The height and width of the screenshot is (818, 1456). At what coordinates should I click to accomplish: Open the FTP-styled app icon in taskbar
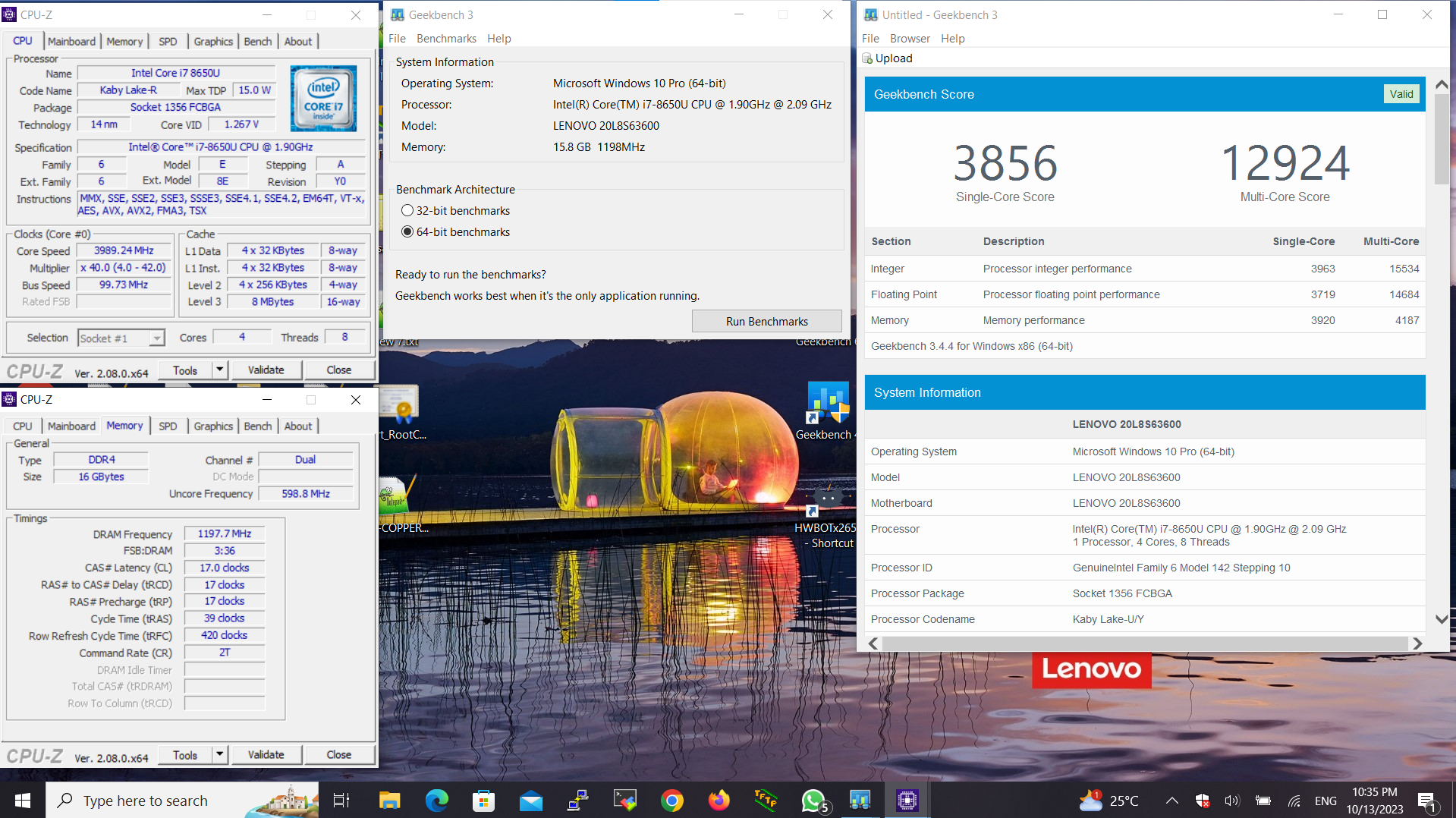(x=766, y=800)
